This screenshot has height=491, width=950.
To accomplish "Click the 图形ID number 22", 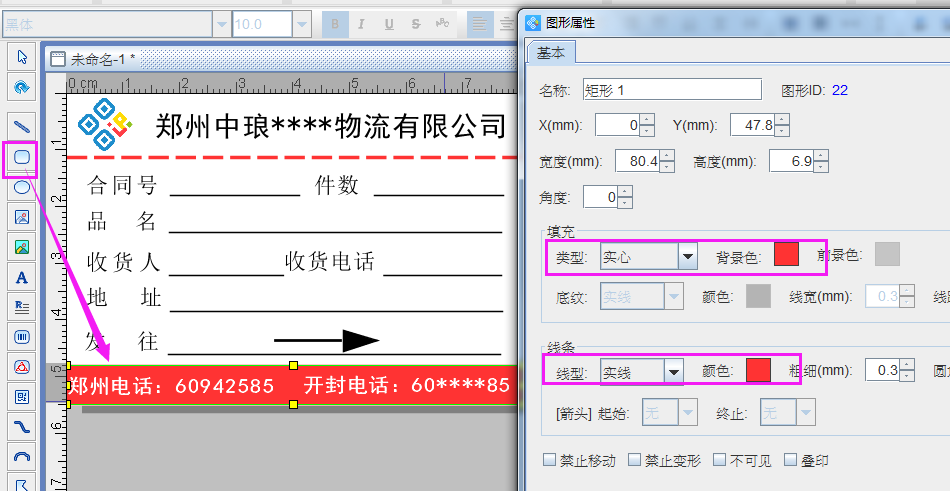I will pos(839,90).
